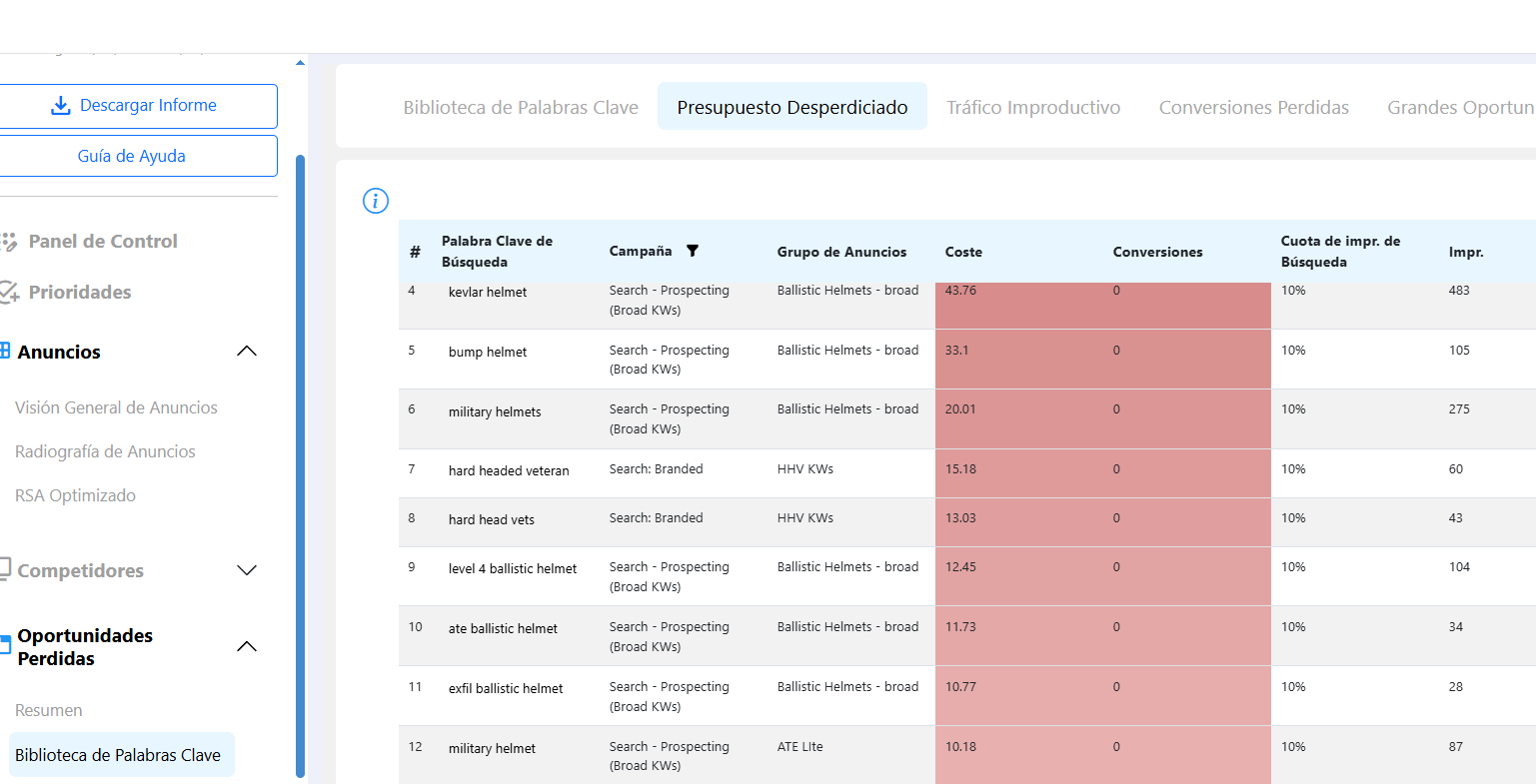Screen dimensions: 1536x784
Task: Click the download icon in Descargar Informe
Action: tap(60, 106)
